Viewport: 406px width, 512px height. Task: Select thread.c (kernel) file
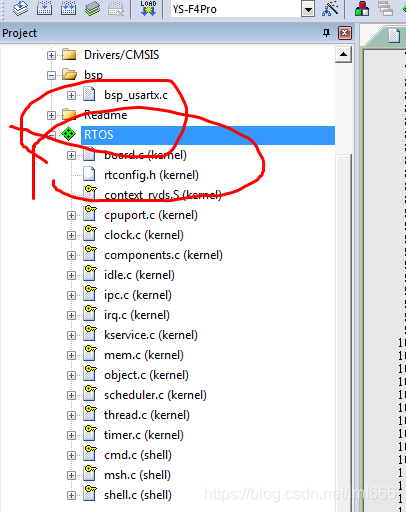click(x=147, y=415)
